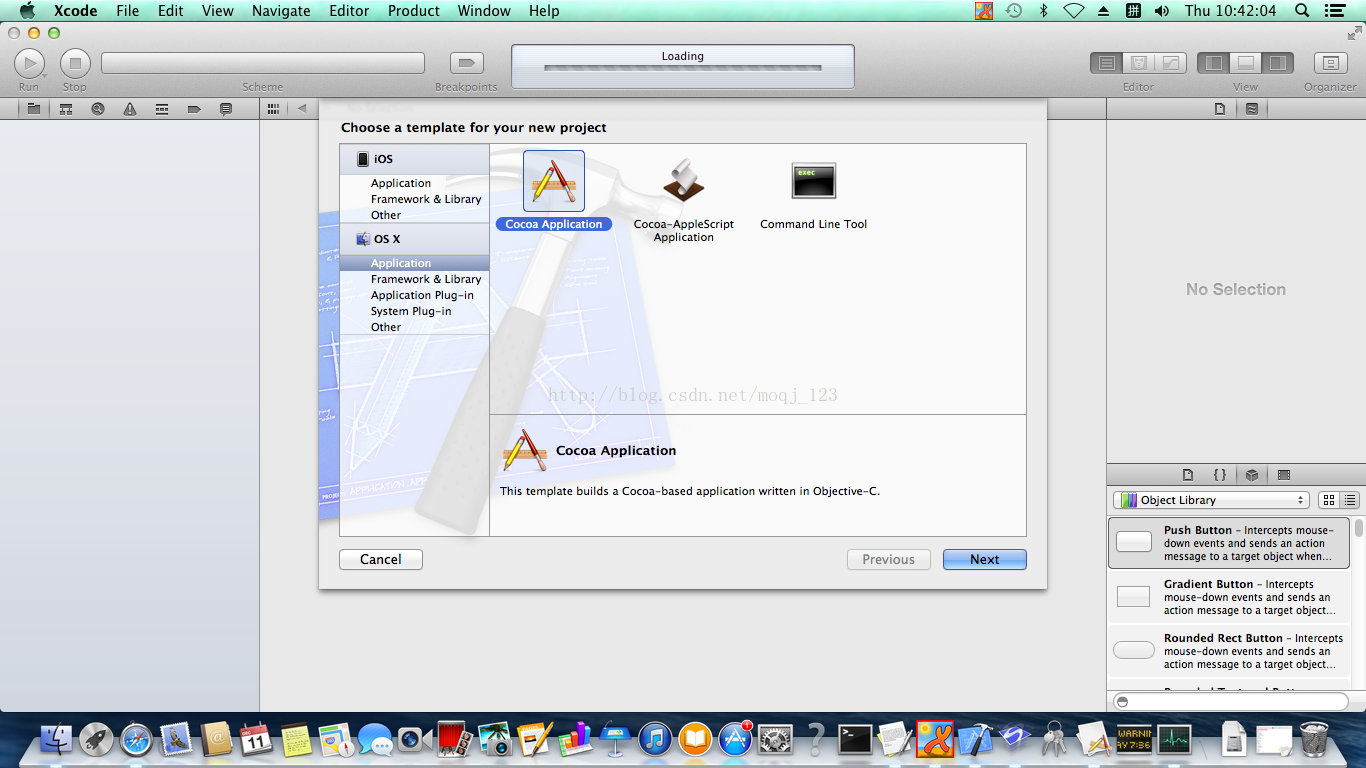Viewport: 1366px width, 768px height.
Task: Open the Navigate menu
Action: (x=281, y=10)
